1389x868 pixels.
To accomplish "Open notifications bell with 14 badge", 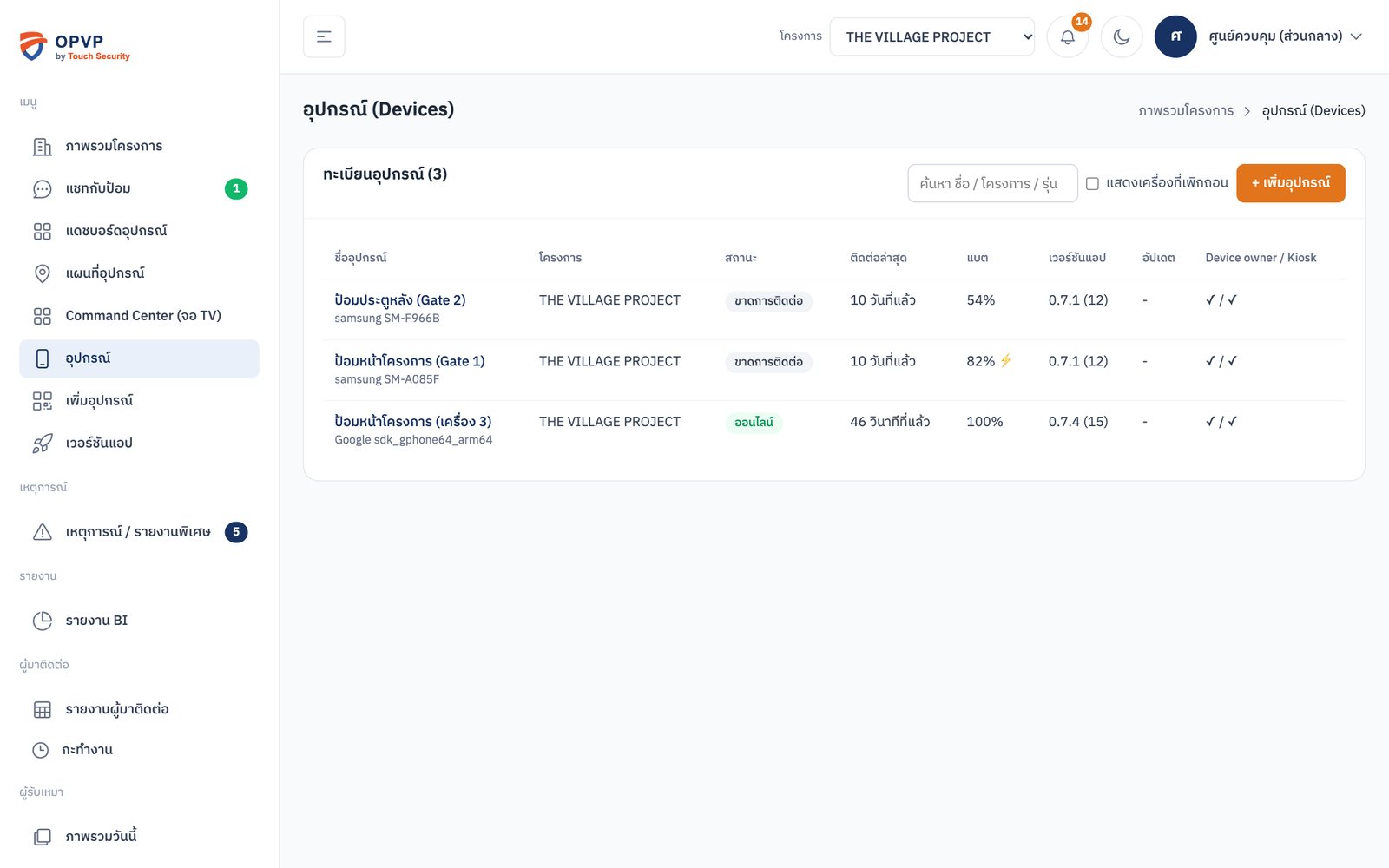I will tap(1068, 36).
